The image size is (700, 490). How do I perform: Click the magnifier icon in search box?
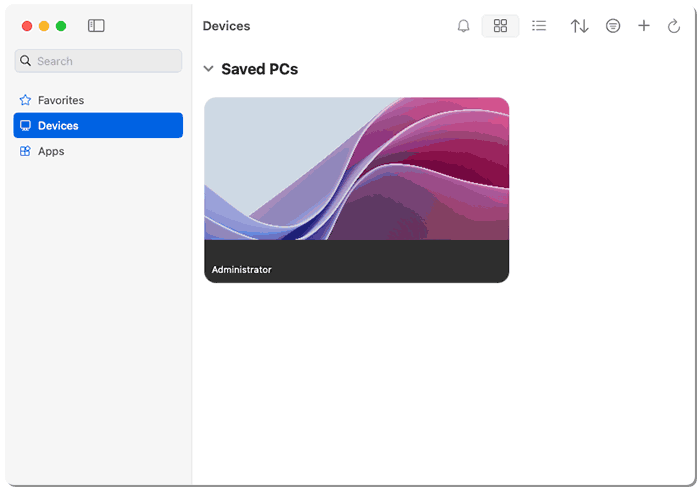(x=26, y=61)
